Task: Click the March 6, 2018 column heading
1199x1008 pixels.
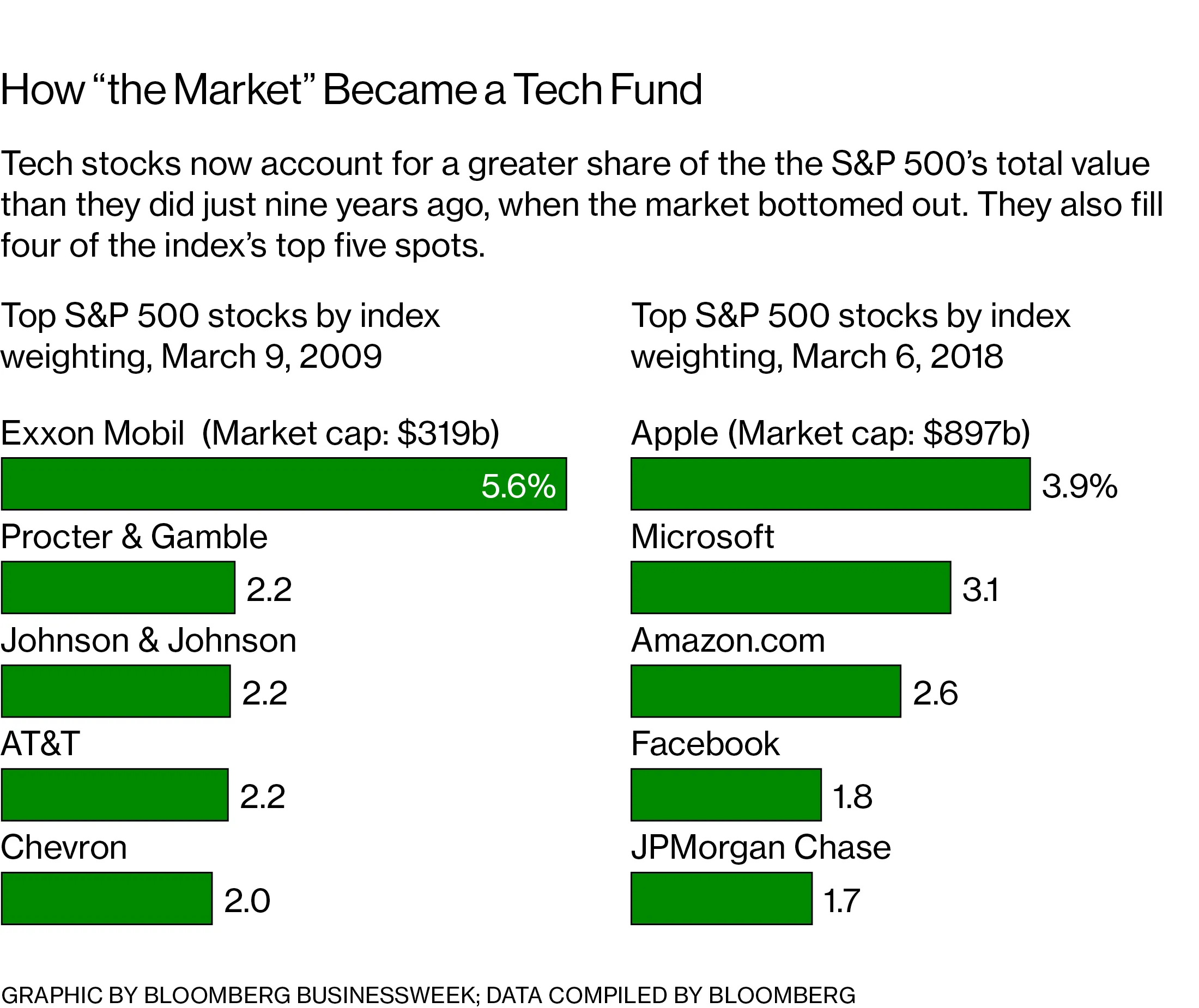Action: point(850,336)
